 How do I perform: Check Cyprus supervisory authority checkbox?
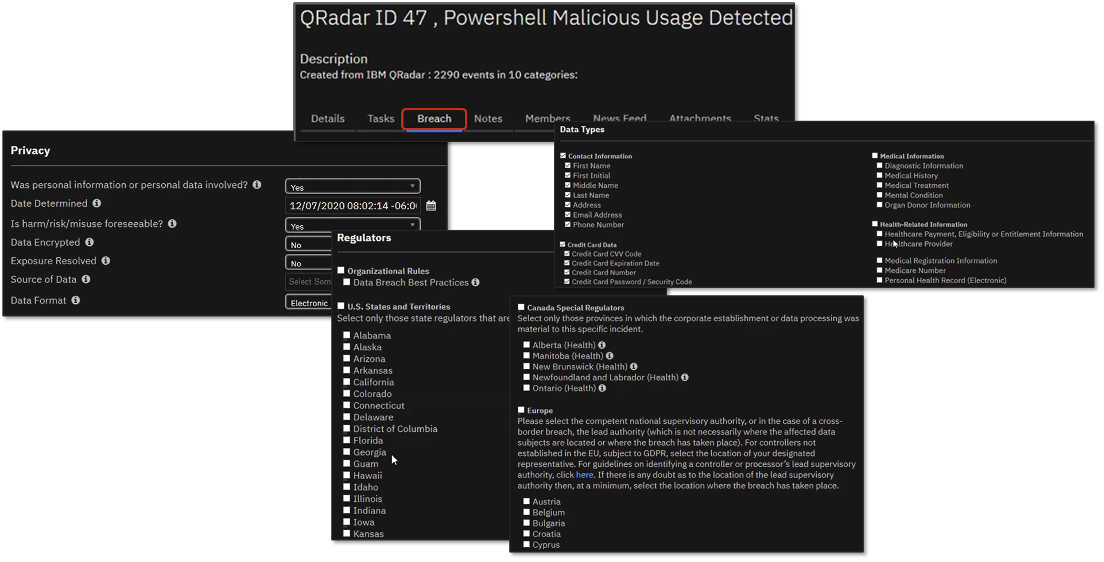[526, 544]
